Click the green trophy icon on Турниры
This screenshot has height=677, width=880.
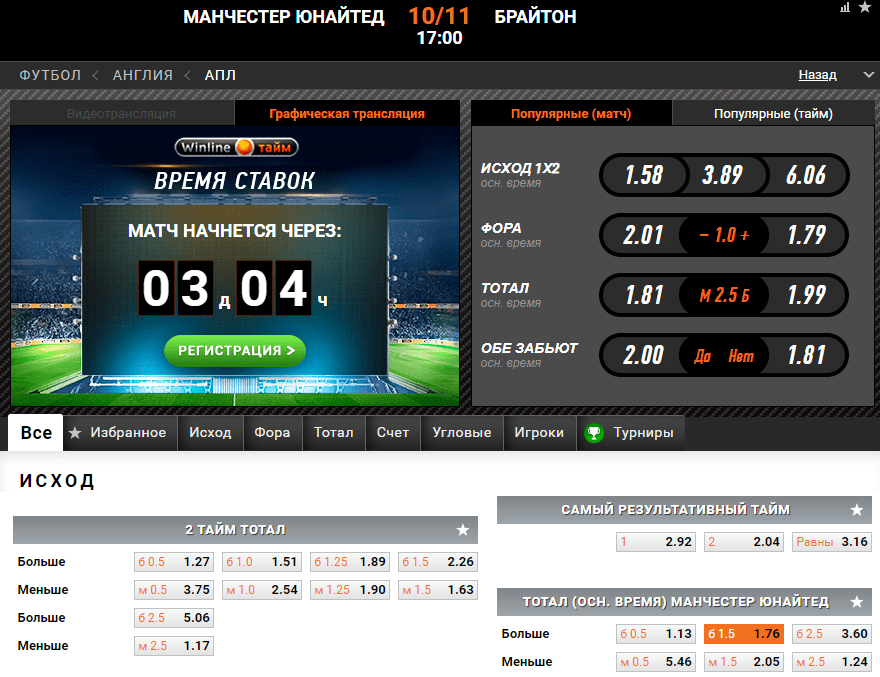tap(594, 433)
